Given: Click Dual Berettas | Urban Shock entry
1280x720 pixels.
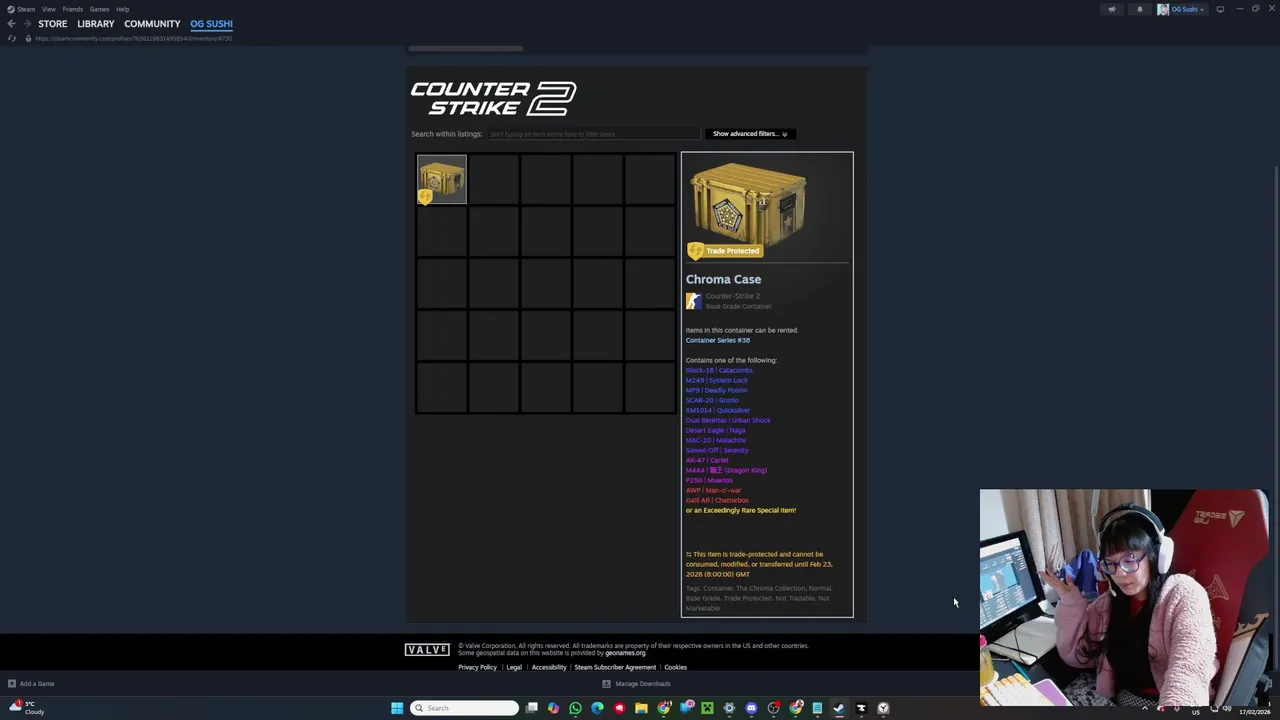Looking at the screenshot, I should pyautogui.click(x=728, y=420).
